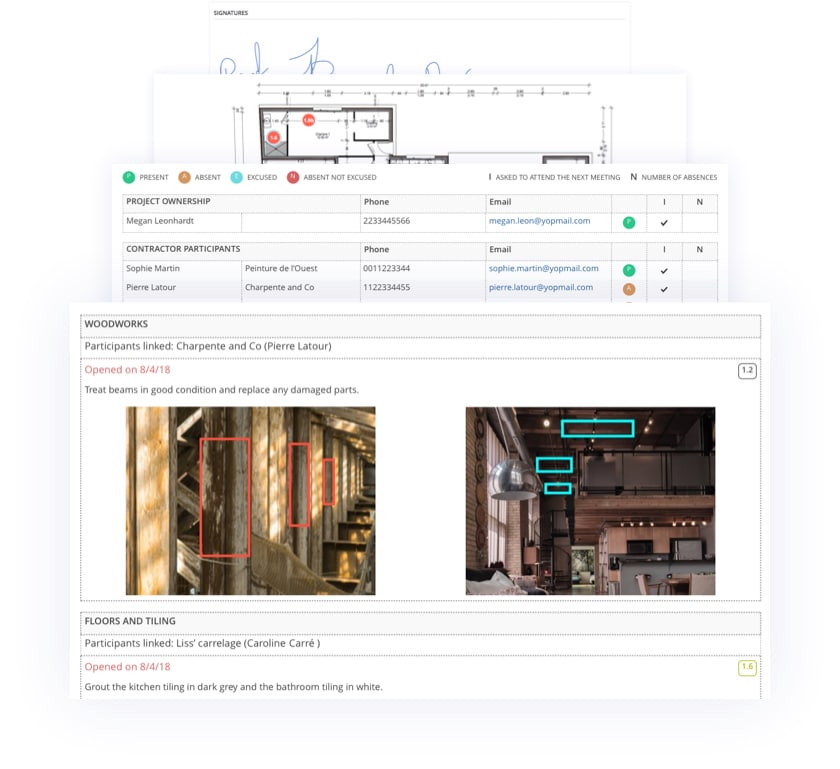This screenshot has height=769, width=840.
Task: Click 'Treat beams in good condition' note
Action: click(222, 390)
